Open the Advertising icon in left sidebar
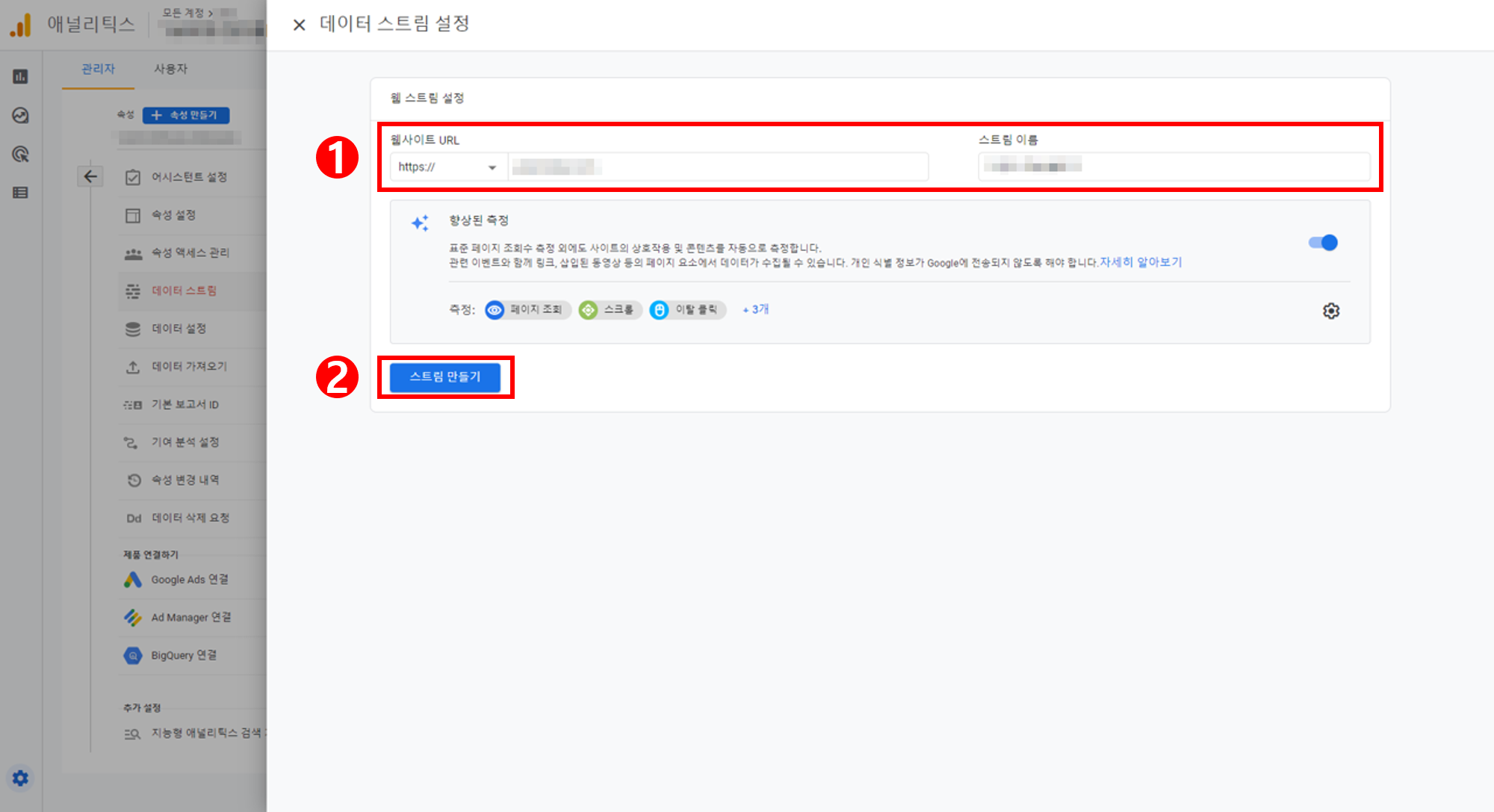 pyautogui.click(x=21, y=154)
